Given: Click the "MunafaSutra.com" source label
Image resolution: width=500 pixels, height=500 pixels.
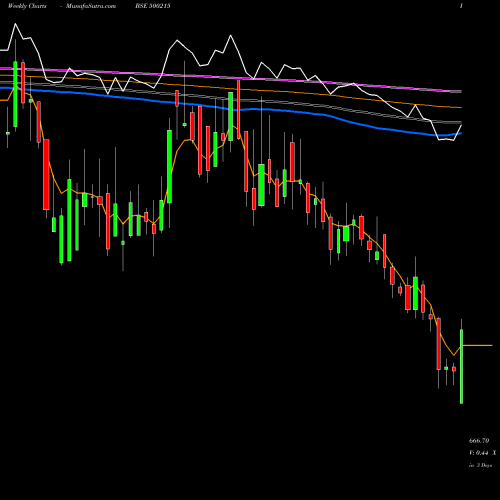Looking at the screenshot, I should [x=91, y=6].
